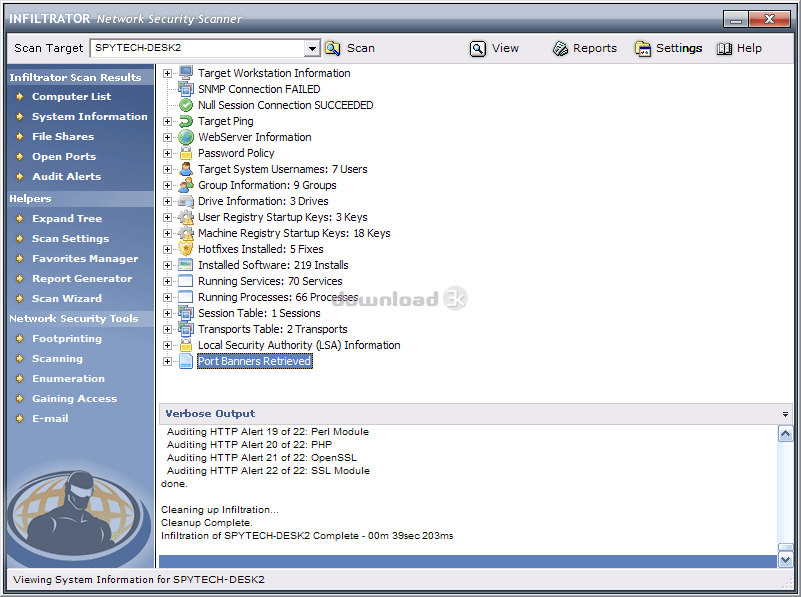Open Gaining Access tools
This screenshot has height=597, width=801.
tap(75, 398)
